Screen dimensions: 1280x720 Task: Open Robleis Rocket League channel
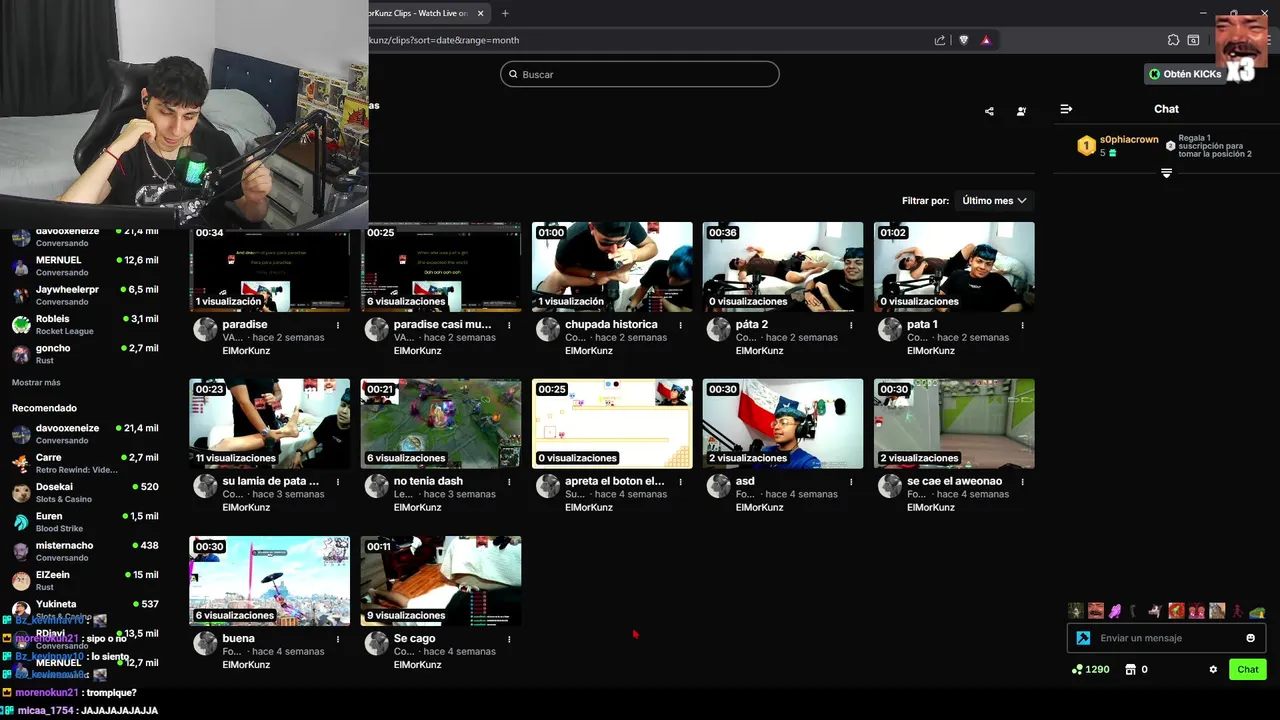[x=85, y=325]
